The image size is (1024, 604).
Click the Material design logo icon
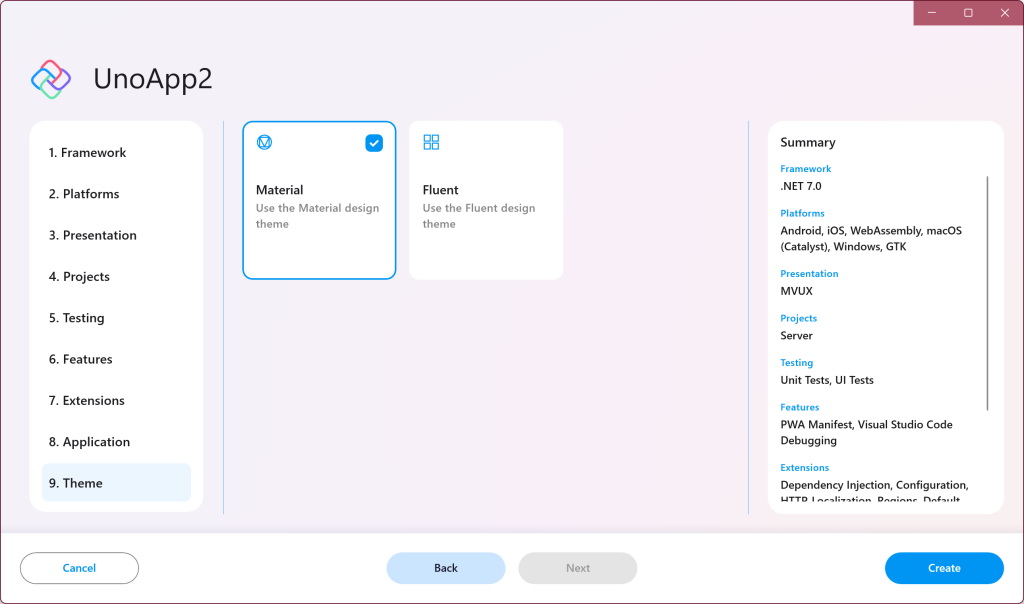tap(264, 142)
